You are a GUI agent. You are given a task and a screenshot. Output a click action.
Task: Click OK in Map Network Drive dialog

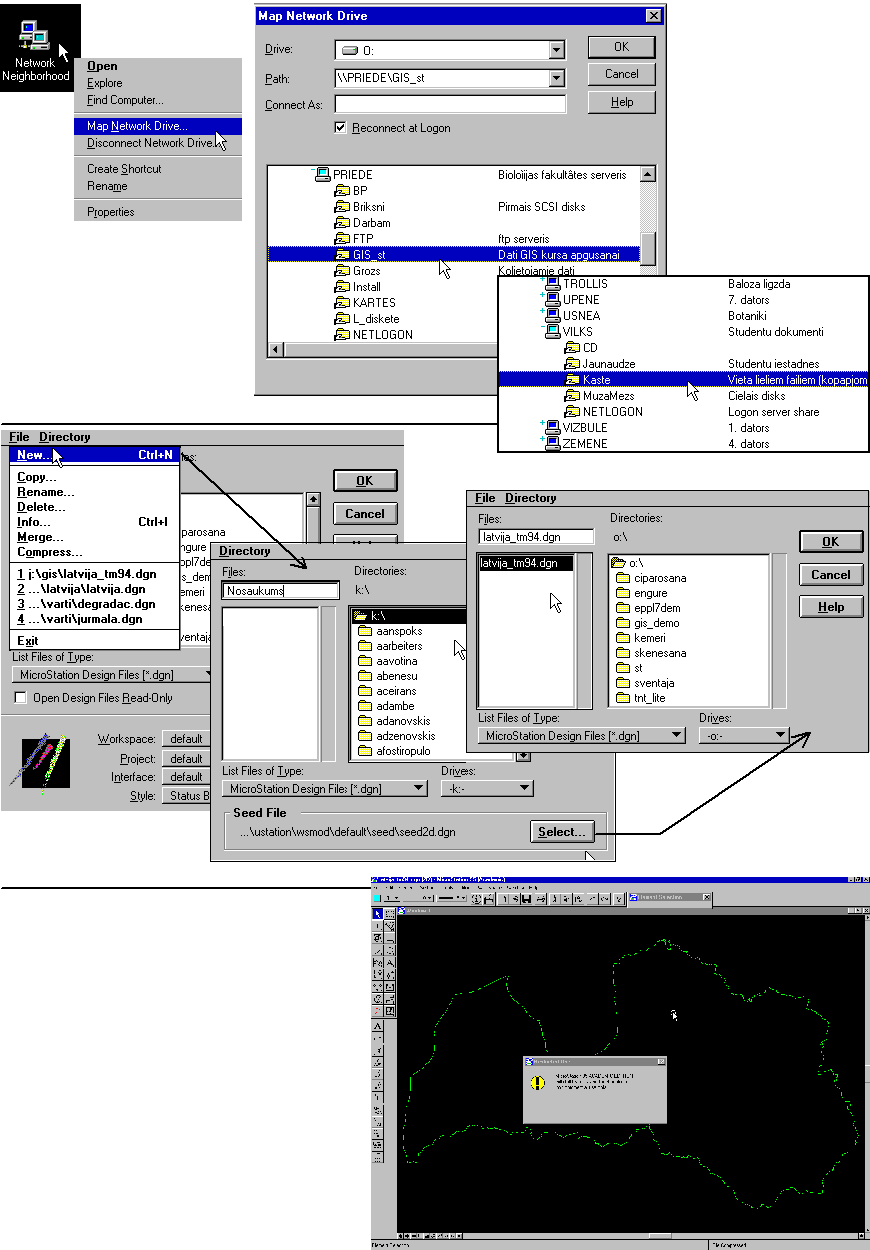[621, 47]
